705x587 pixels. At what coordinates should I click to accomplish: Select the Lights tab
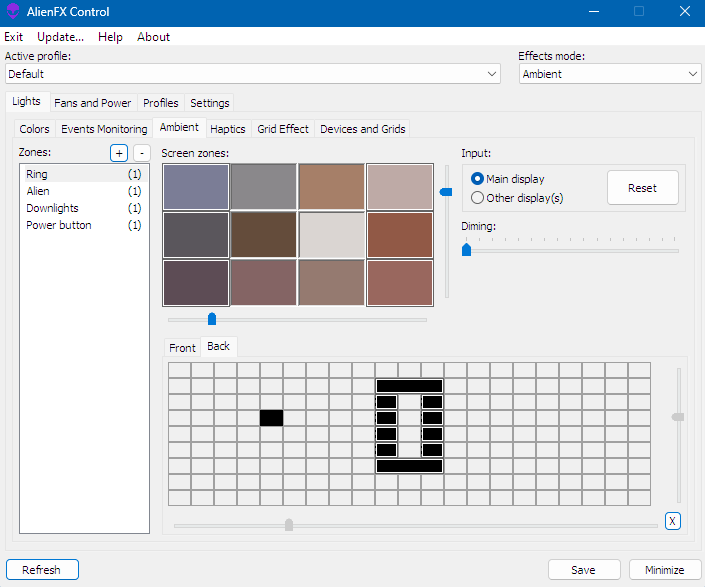(x=27, y=102)
